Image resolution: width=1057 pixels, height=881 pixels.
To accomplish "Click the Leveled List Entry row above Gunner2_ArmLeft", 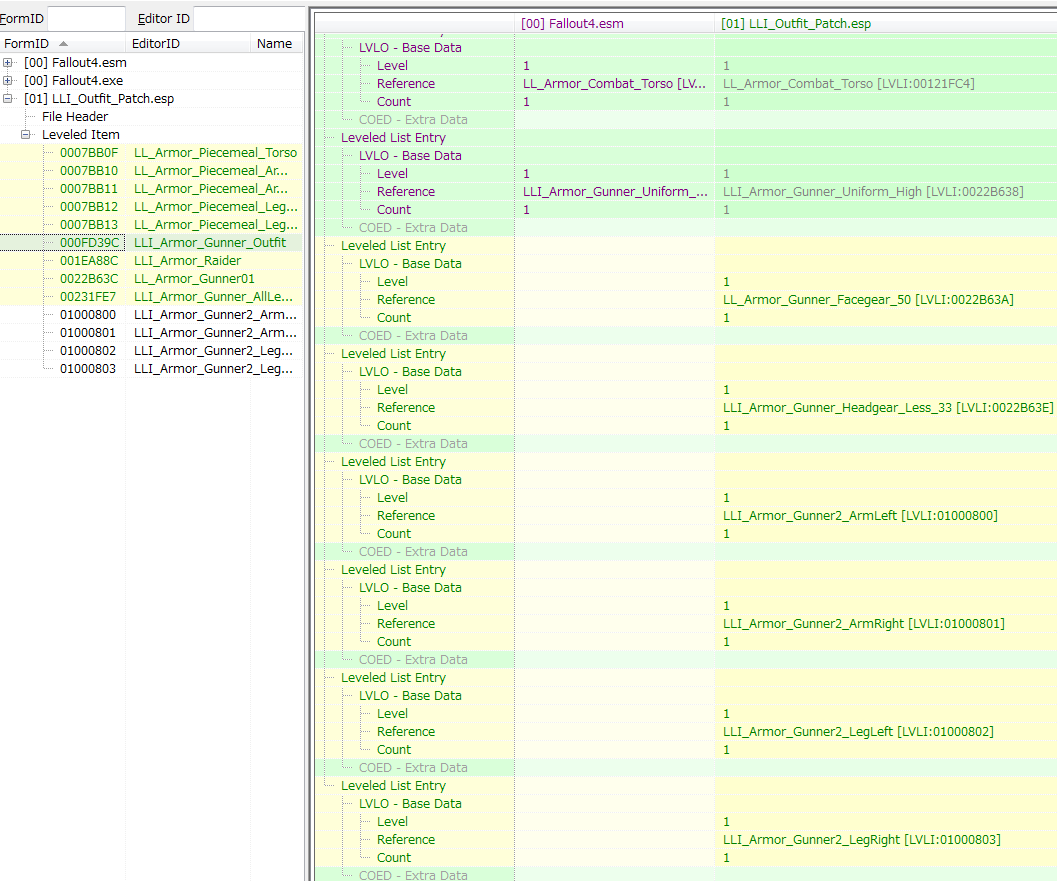I will coord(393,462).
